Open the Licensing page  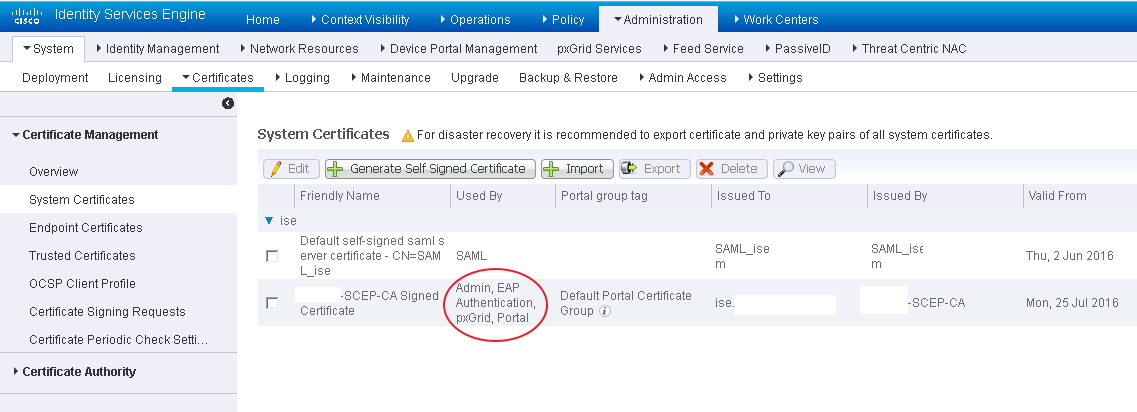[135, 78]
